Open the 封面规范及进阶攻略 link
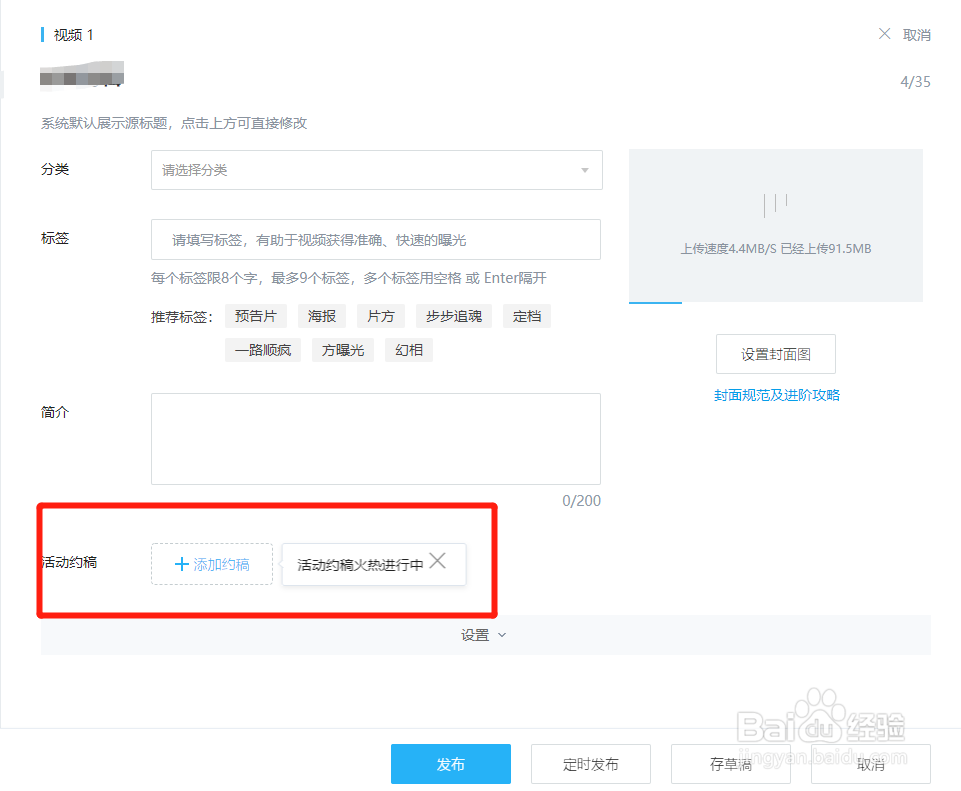Viewport: 961px width, 791px height. pos(777,395)
